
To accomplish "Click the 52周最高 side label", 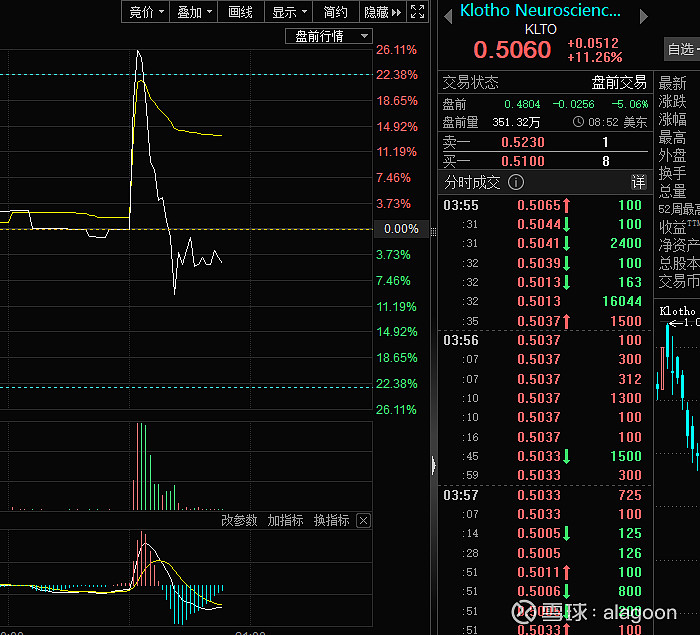I will (x=679, y=209).
